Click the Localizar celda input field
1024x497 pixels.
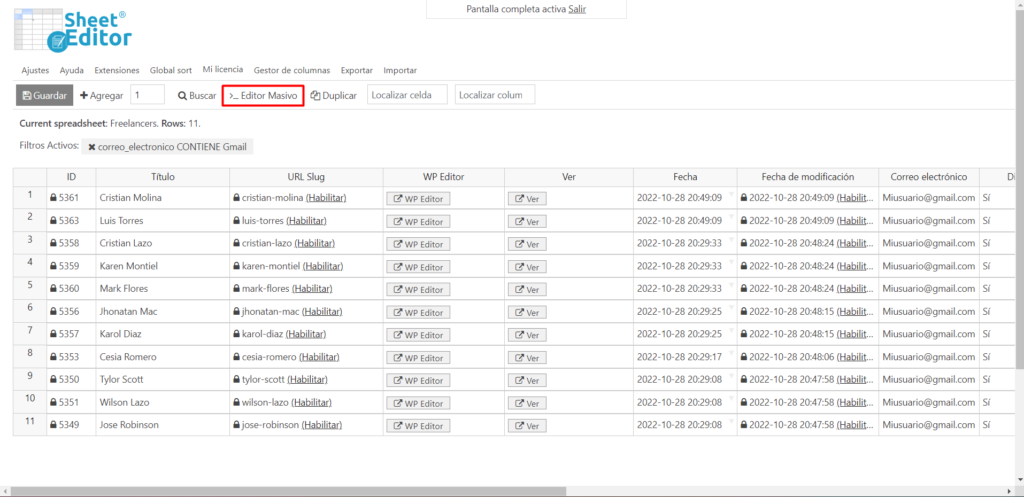pyautogui.click(x=407, y=95)
